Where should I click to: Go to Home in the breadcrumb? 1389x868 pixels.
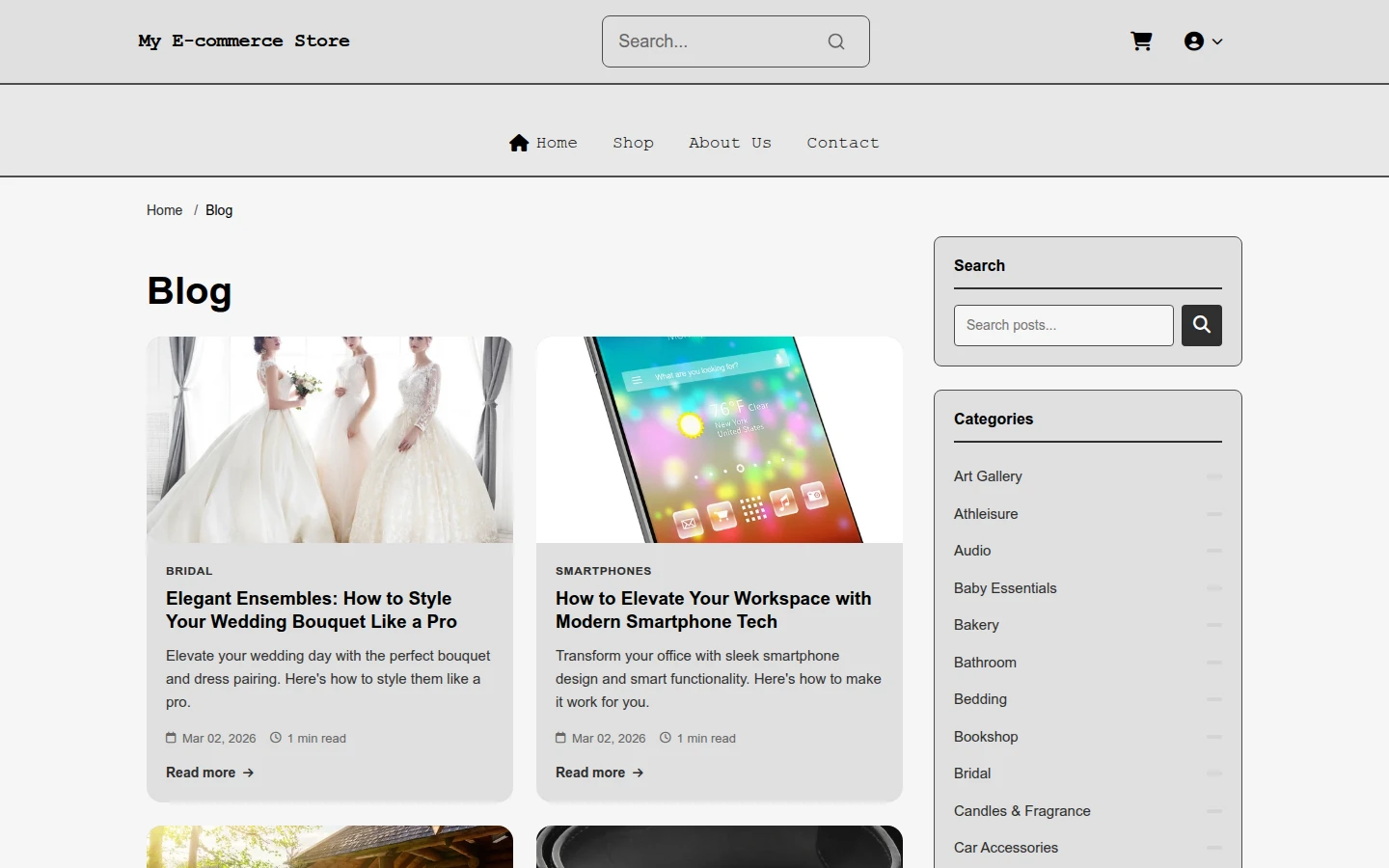(164, 210)
